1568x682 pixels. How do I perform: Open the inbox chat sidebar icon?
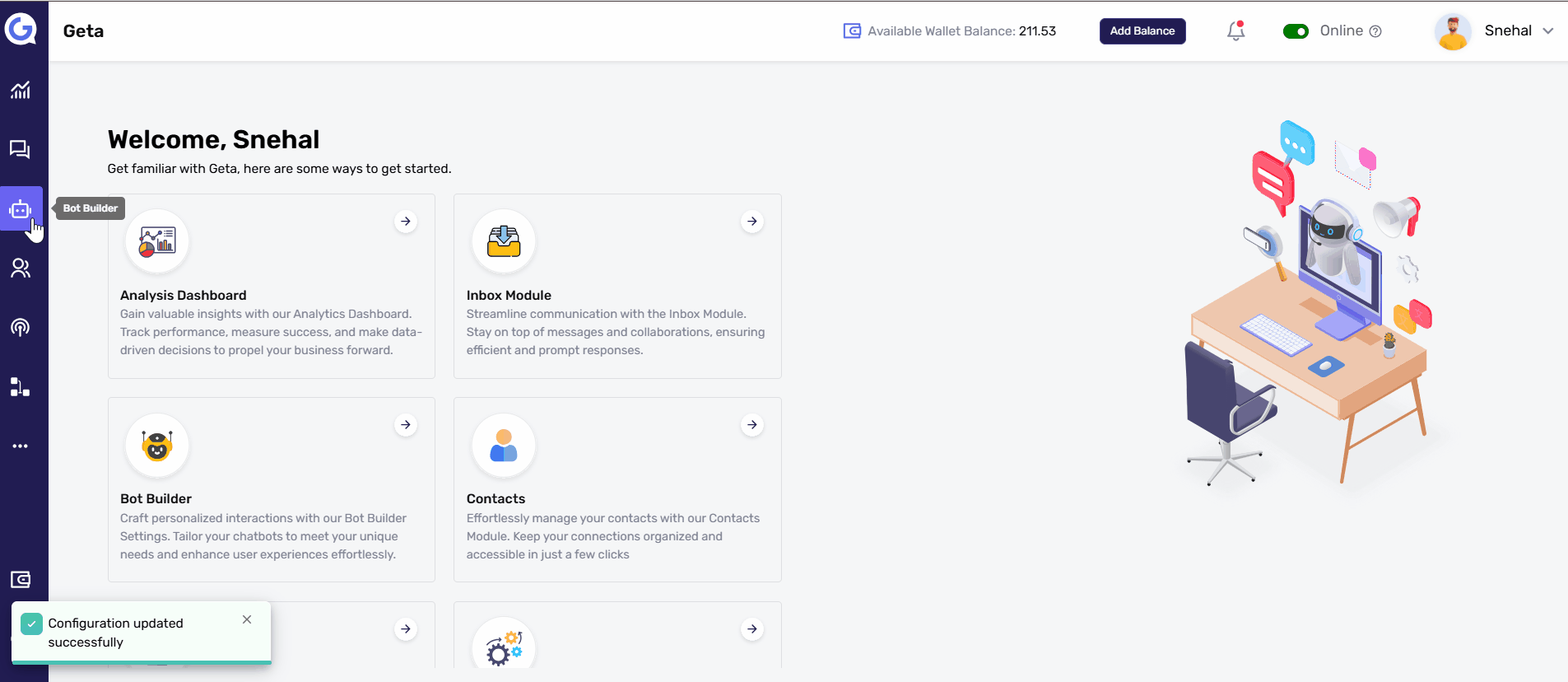(x=21, y=149)
